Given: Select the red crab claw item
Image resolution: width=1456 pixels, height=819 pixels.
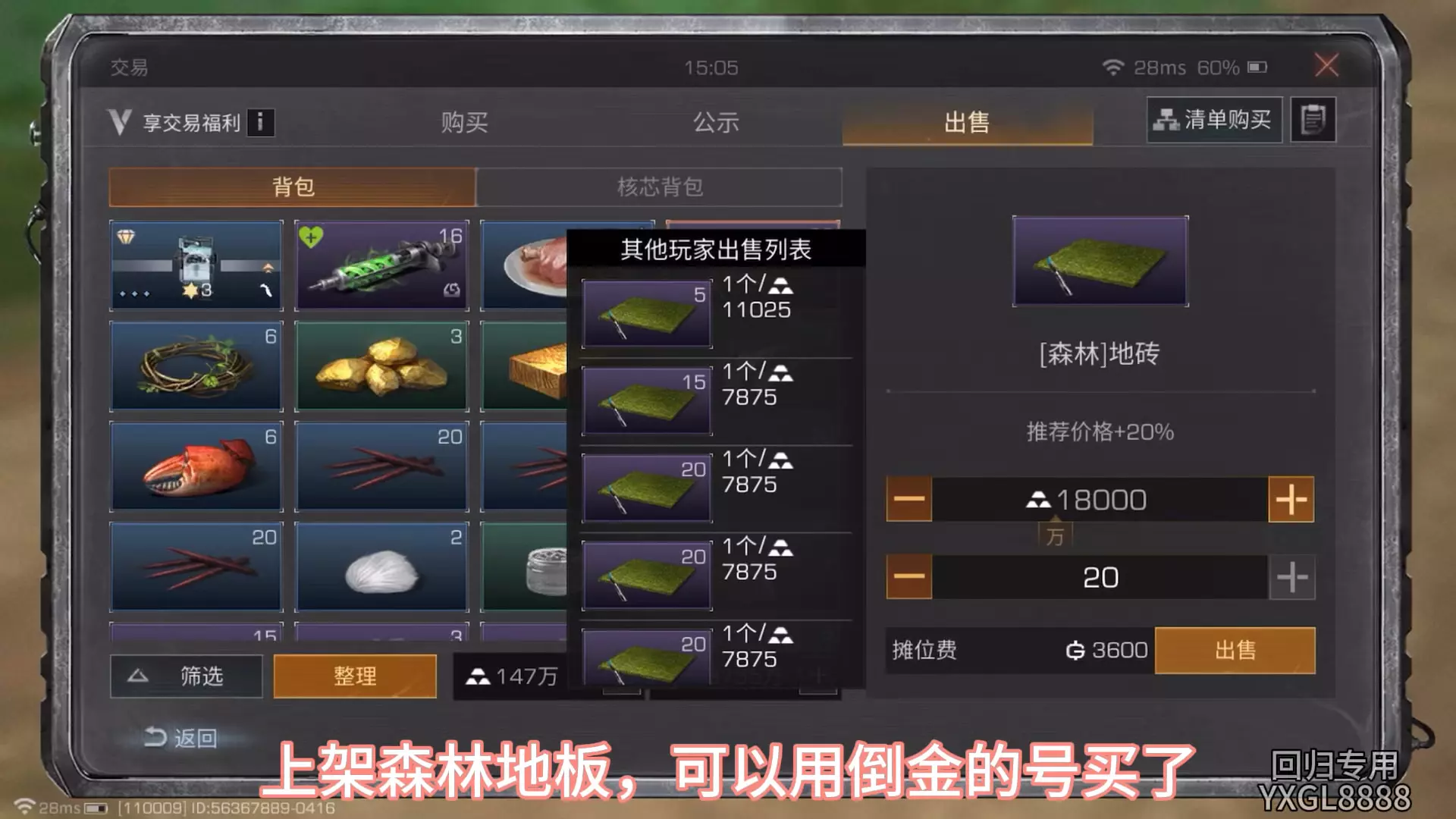Looking at the screenshot, I should pyautogui.click(x=196, y=466).
